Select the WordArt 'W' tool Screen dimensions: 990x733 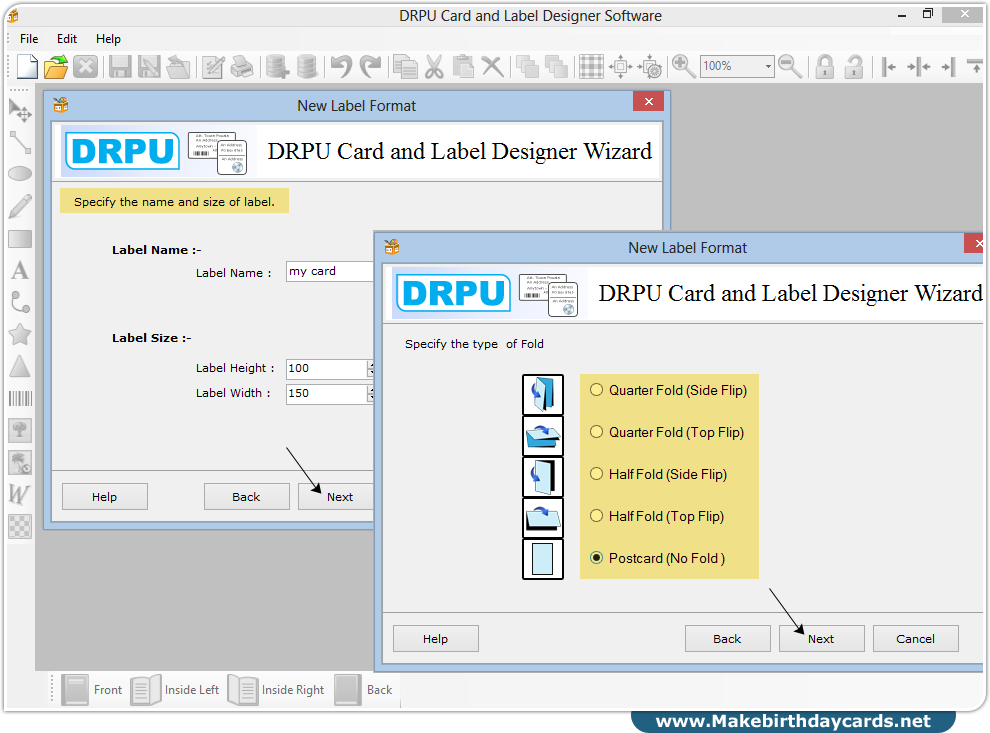point(19,494)
